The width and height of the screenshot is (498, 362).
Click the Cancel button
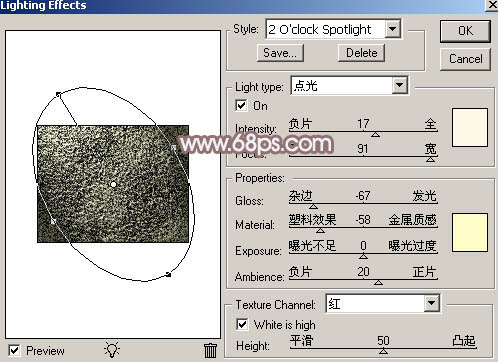coord(465,59)
